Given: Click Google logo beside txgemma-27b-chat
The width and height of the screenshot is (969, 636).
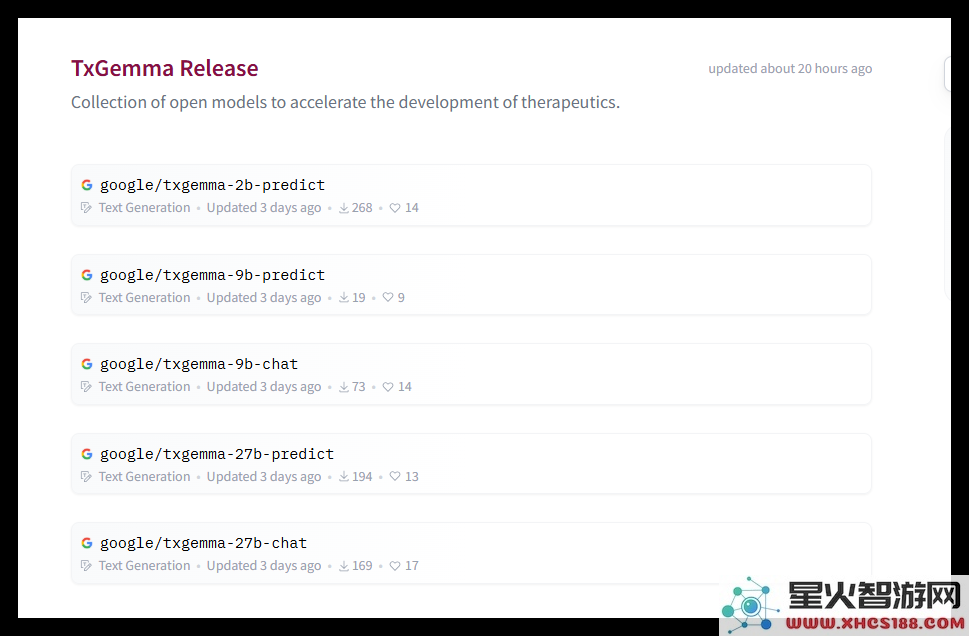Looking at the screenshot, I should pyautogui.click(x=87, y=543).
